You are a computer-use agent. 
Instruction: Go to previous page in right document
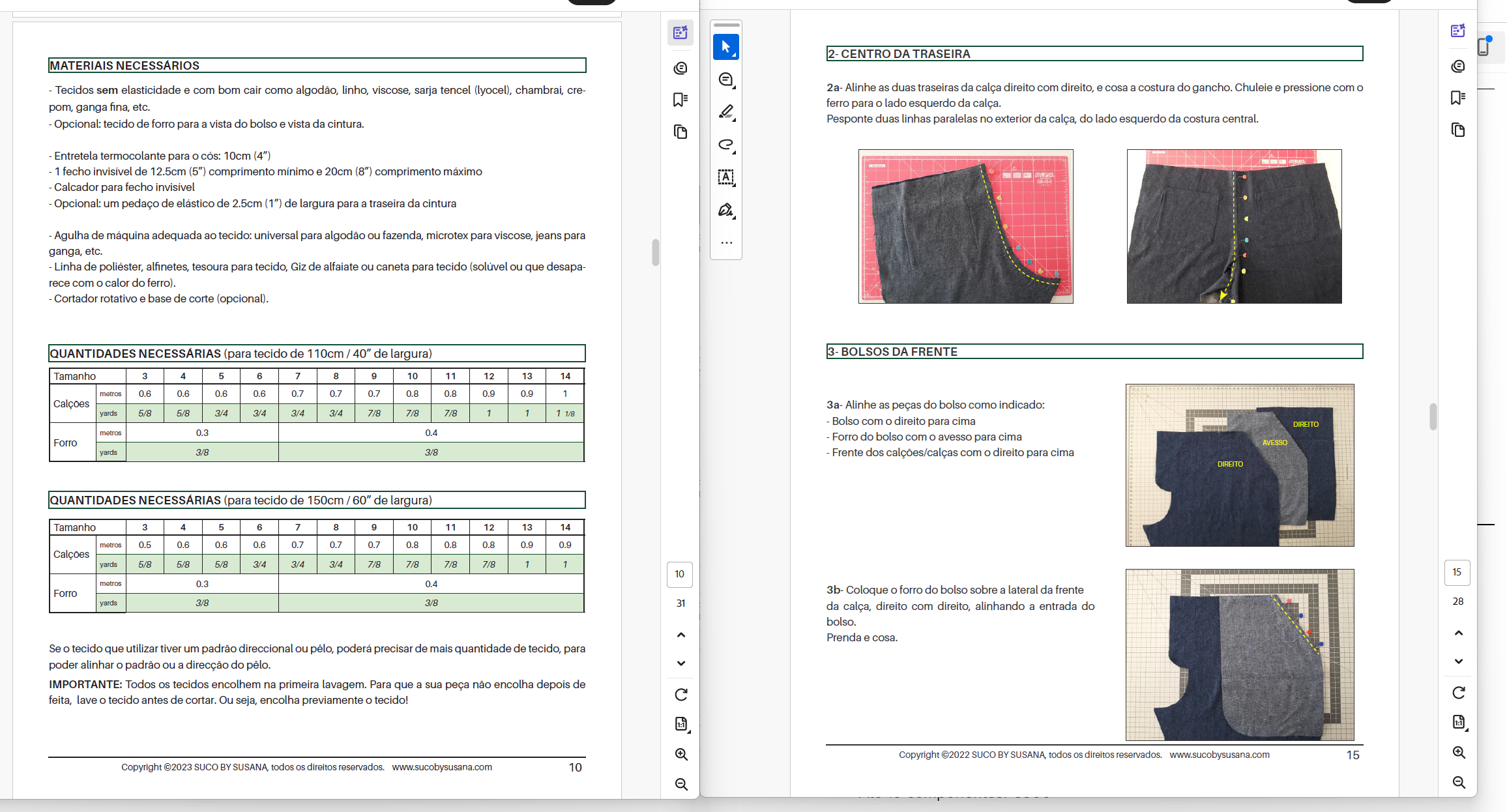pos(1459,633)
